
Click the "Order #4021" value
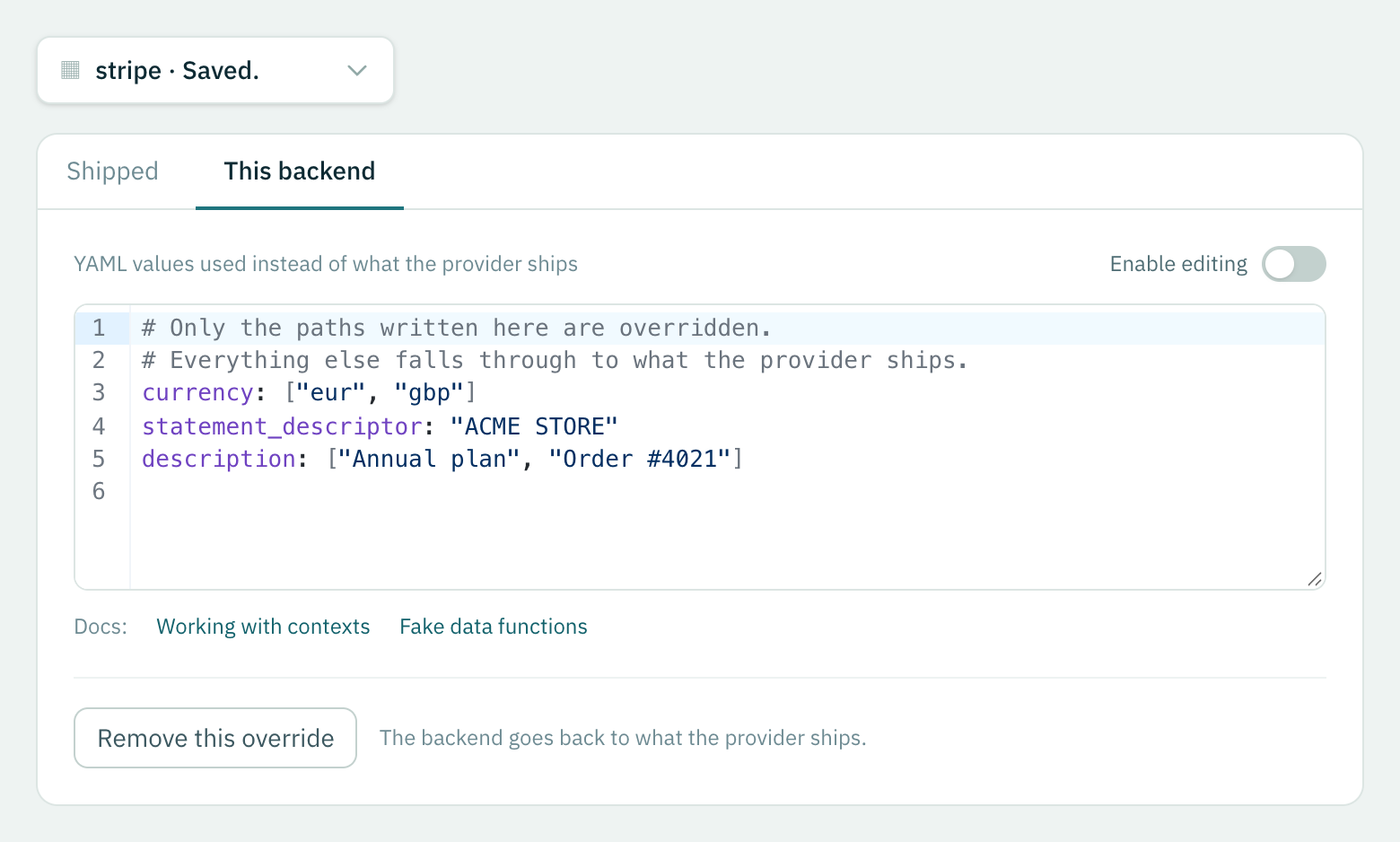pyautogui.click(x=640, y=459)
